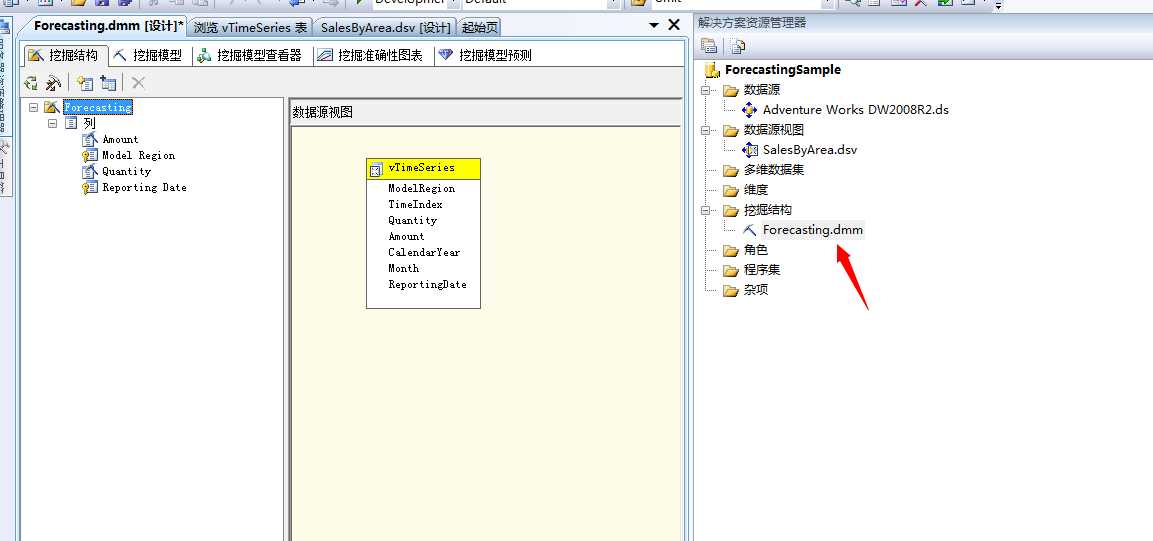The height and width of the screenshot is (541, 1153).
Task: Click the create related mining model icon
Action: pyautogui.click(x=53, y=83)
